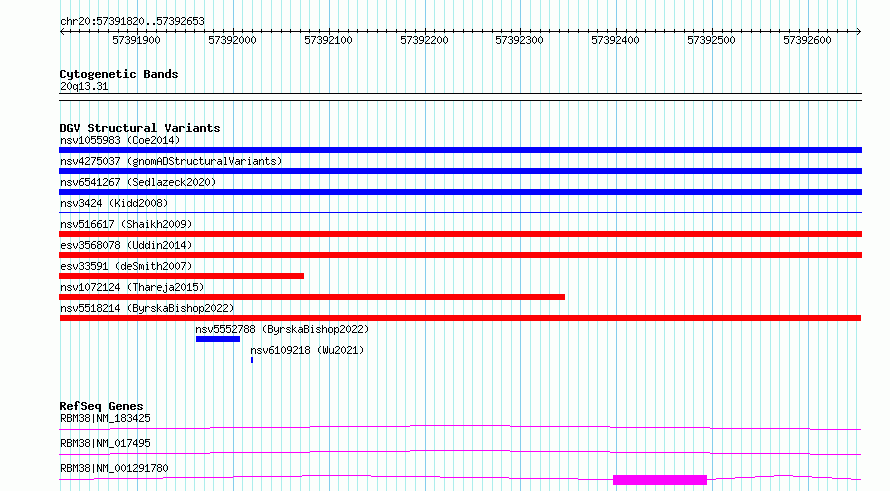Click the nsv1072124 (Thareja2015) label
The width and height of the screenshot is (890, 491).
point(132,287)
